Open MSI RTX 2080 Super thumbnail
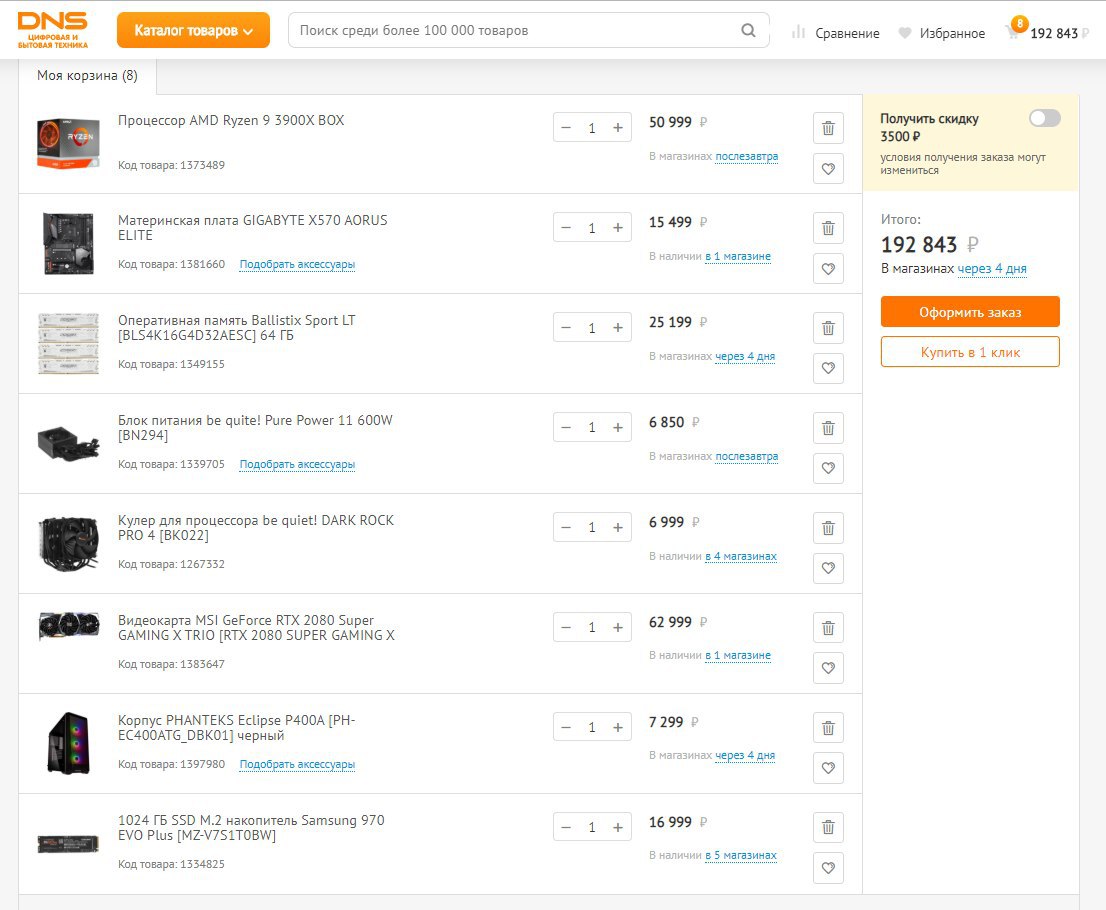The width and height of the screenshot is (1106, 910). [x=68, y=626]
